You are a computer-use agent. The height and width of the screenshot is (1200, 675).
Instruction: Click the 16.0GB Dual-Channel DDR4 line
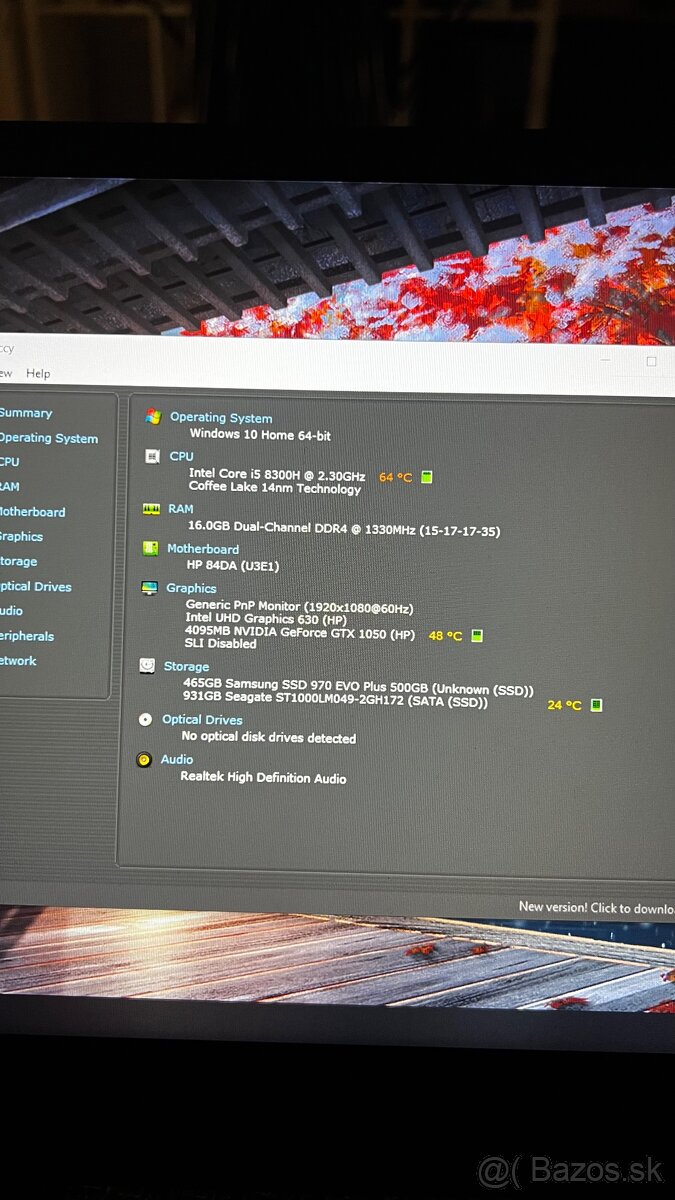(344, 531)
